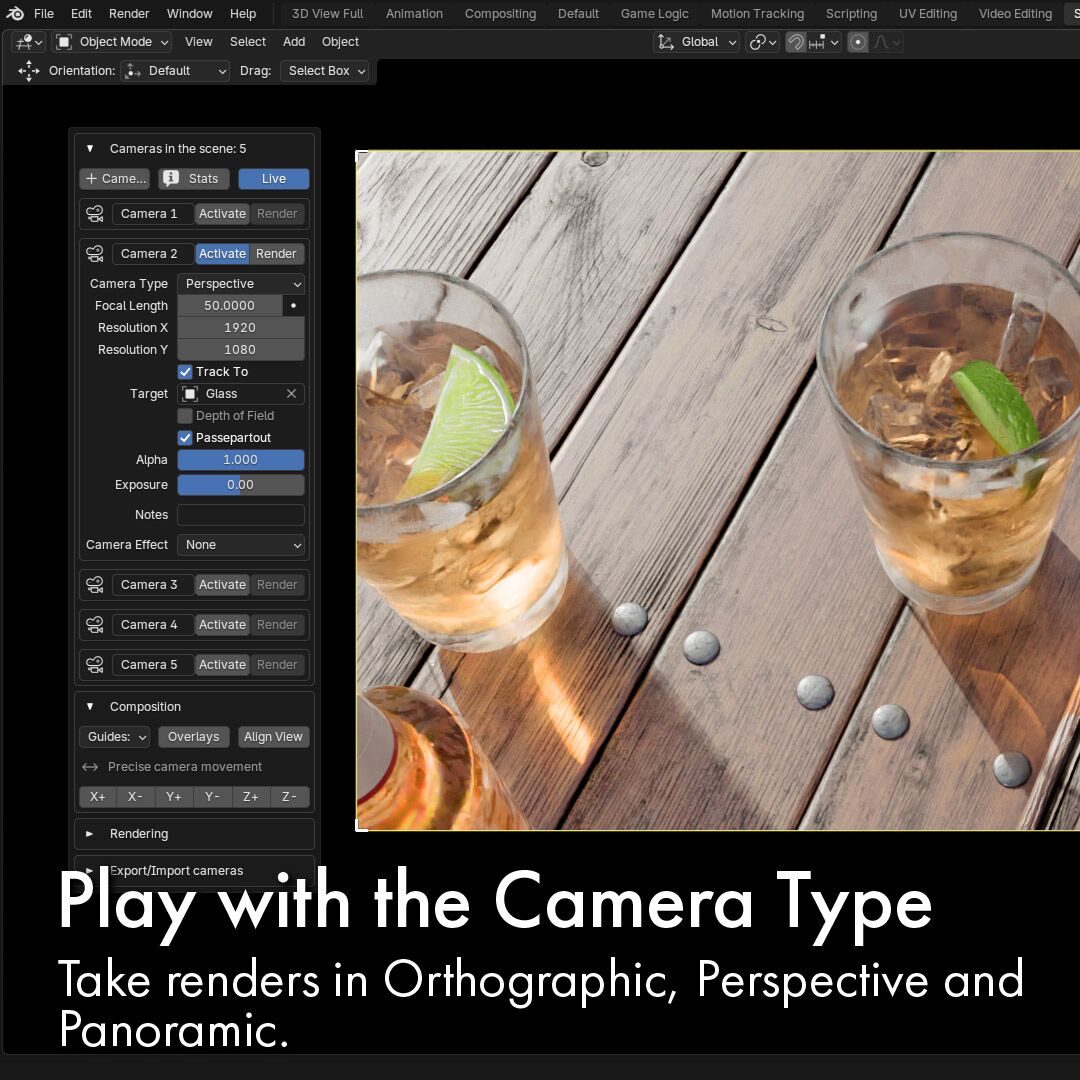Expand the Rendering panel
Image resolution: width=1080 pixels, height=1080 pixels.
pos(139,834)
